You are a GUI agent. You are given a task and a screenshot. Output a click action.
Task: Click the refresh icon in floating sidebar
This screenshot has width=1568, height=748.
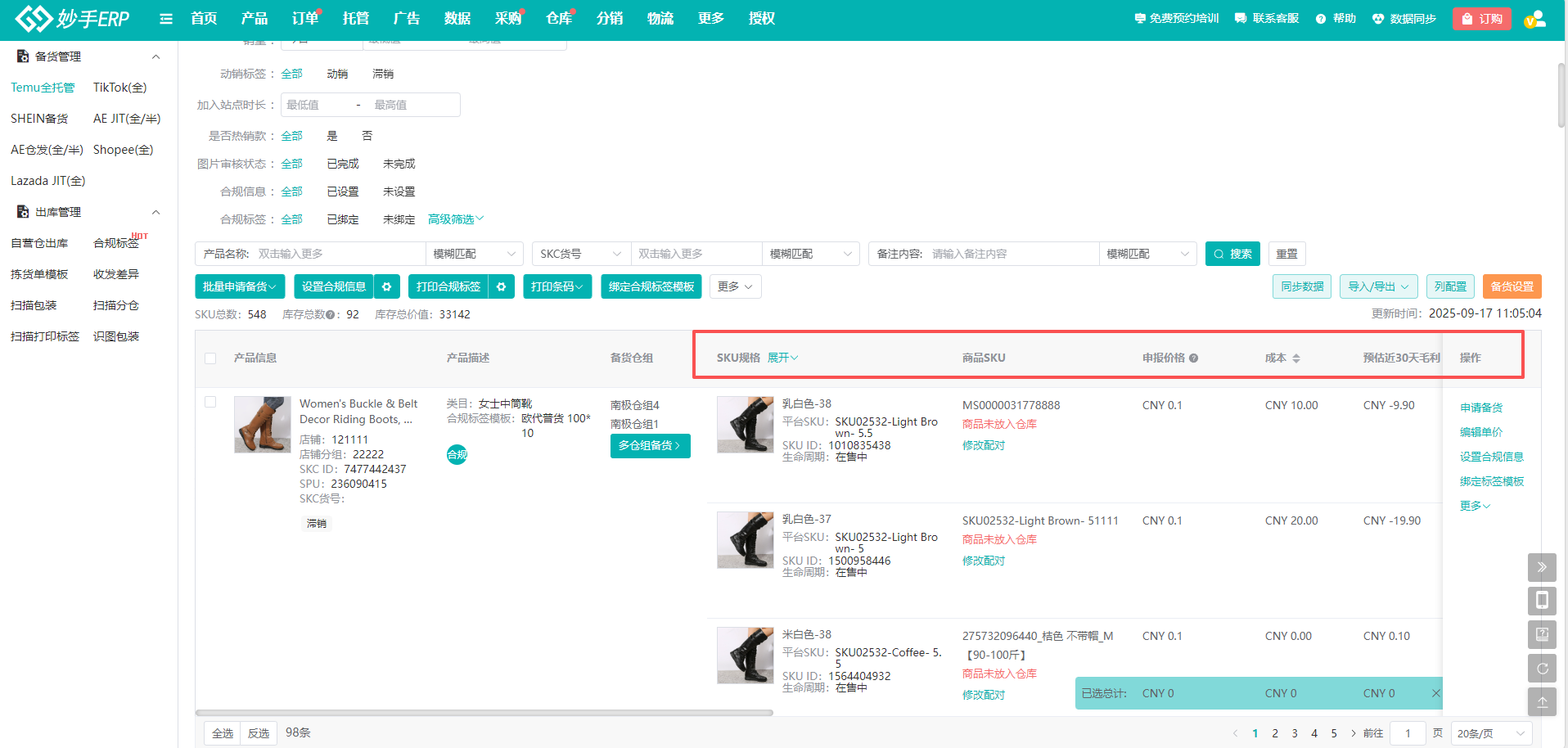[x=1542, y=669]
